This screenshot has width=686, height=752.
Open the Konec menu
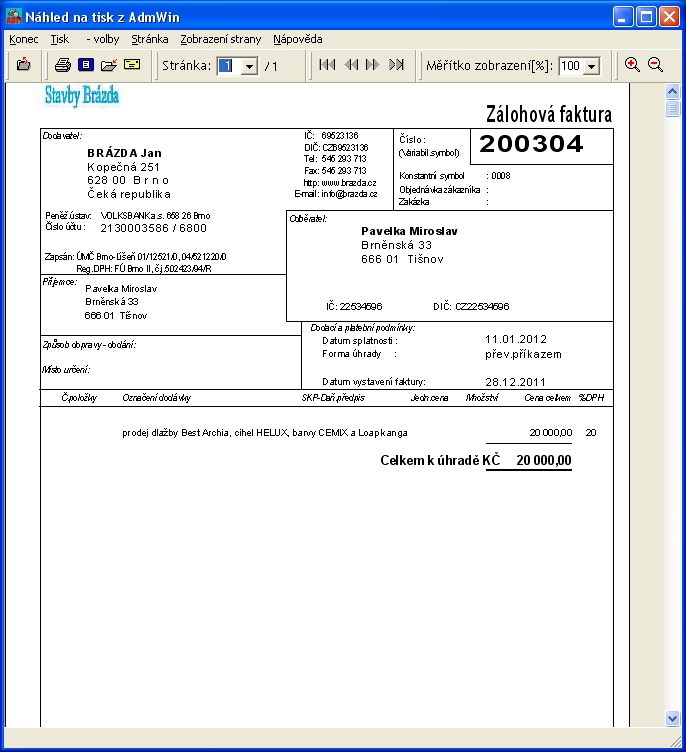pyautogui.click(x=24, y=39)
